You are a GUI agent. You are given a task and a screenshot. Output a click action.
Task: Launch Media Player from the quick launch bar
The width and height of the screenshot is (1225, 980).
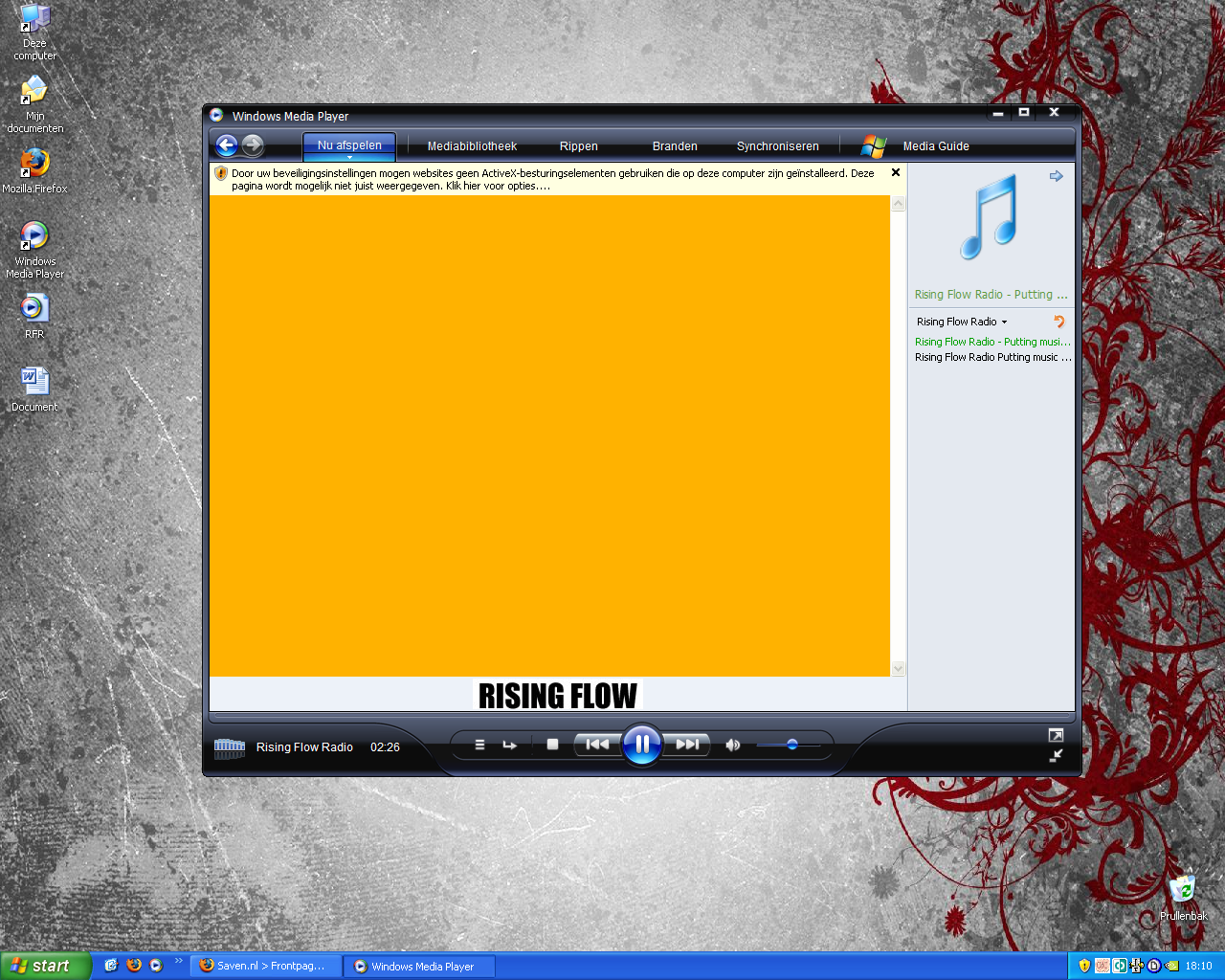click(156, 966)
